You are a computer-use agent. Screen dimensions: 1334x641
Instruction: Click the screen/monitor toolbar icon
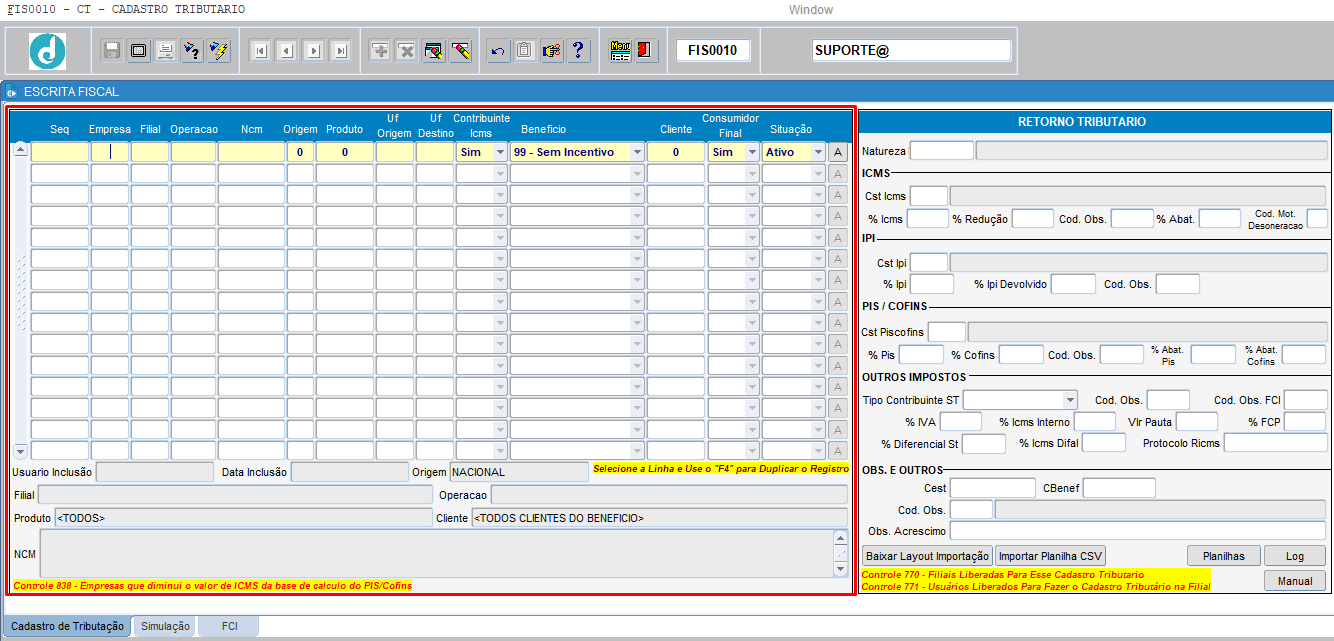point(139,50)
